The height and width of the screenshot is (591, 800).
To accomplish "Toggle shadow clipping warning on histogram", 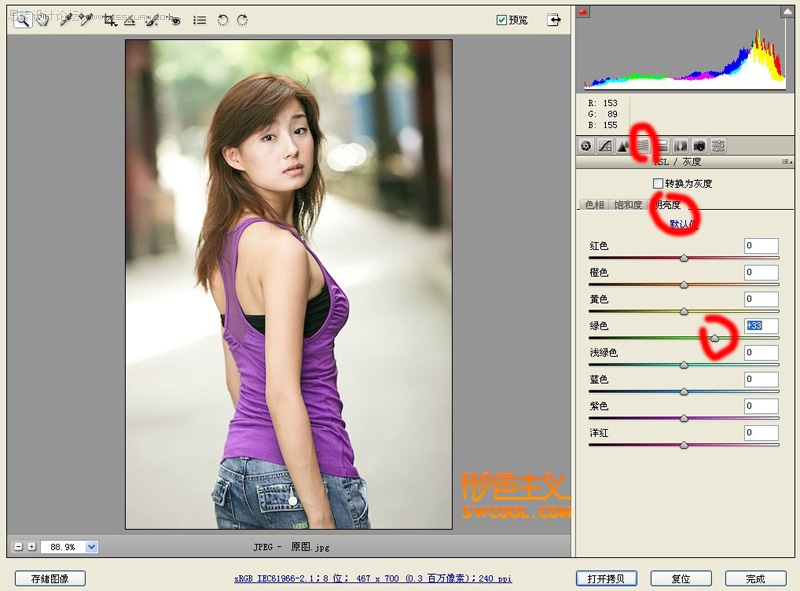I will [583, 11].
